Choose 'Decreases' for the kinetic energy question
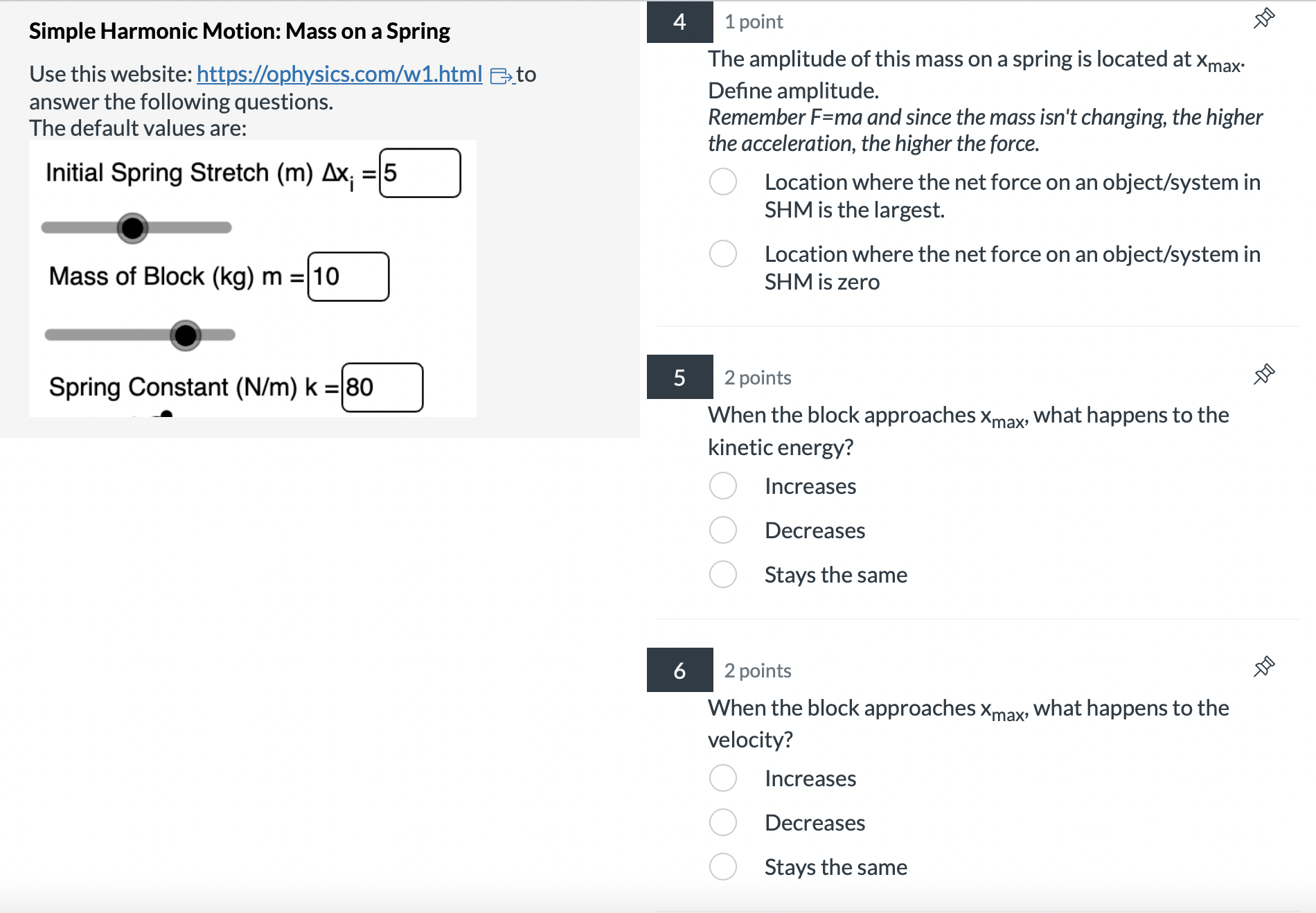This screenshot has width=1316, height=913. click(x=722, y=530)
